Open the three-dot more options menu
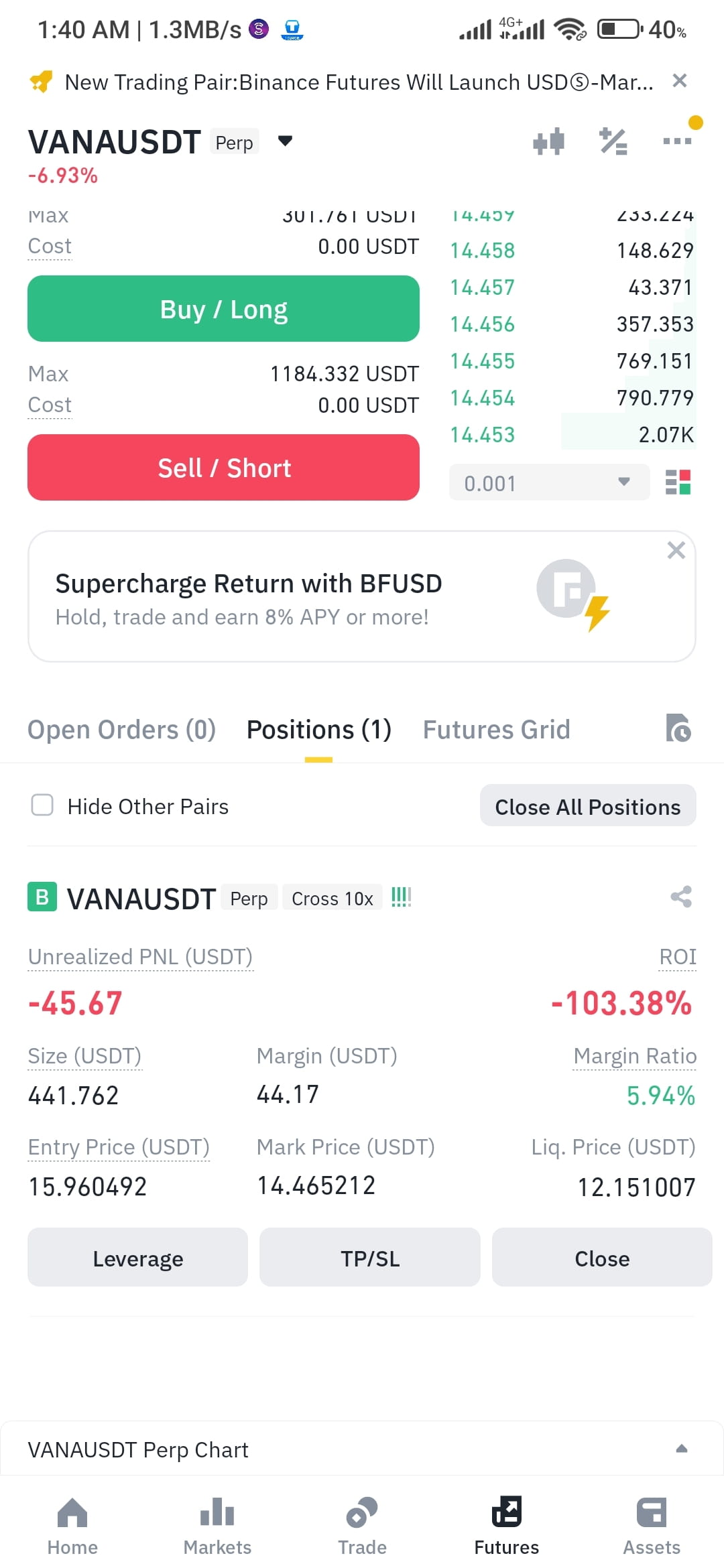Viewport: 724px width, 1568px height. 676,141
